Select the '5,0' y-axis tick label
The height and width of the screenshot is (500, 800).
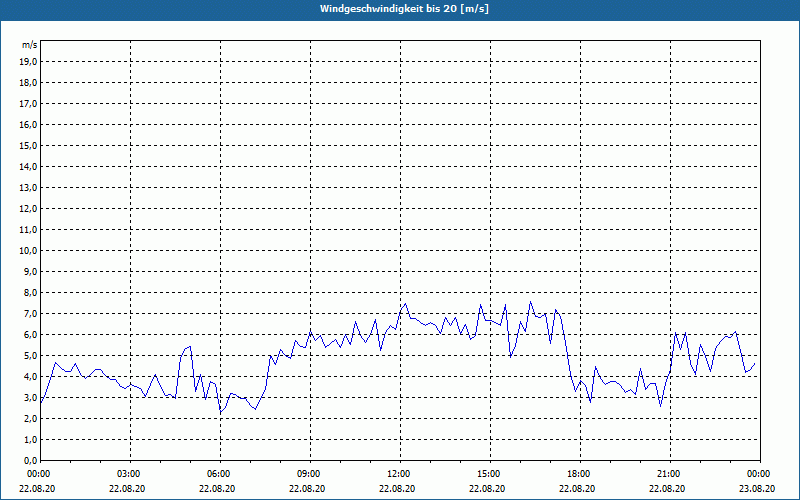(x=30, y=356)
